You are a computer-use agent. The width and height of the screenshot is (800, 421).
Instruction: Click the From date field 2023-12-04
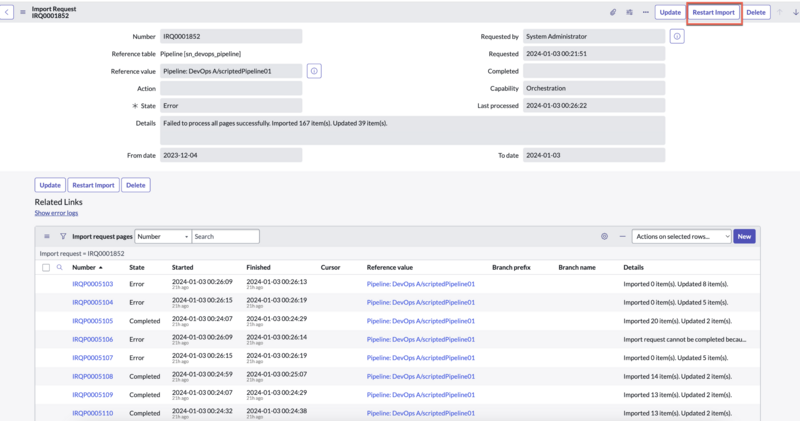coord(231,155)
